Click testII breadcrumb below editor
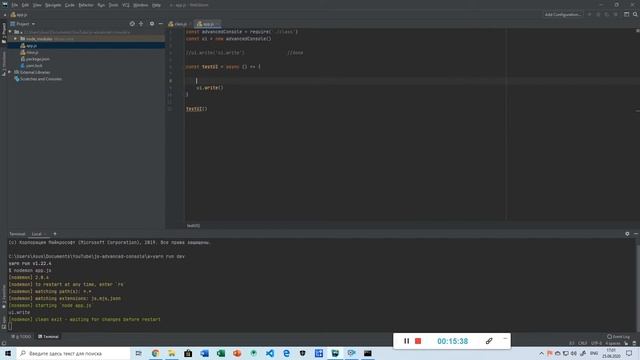The image size is (640, 360). click(193, 226)
